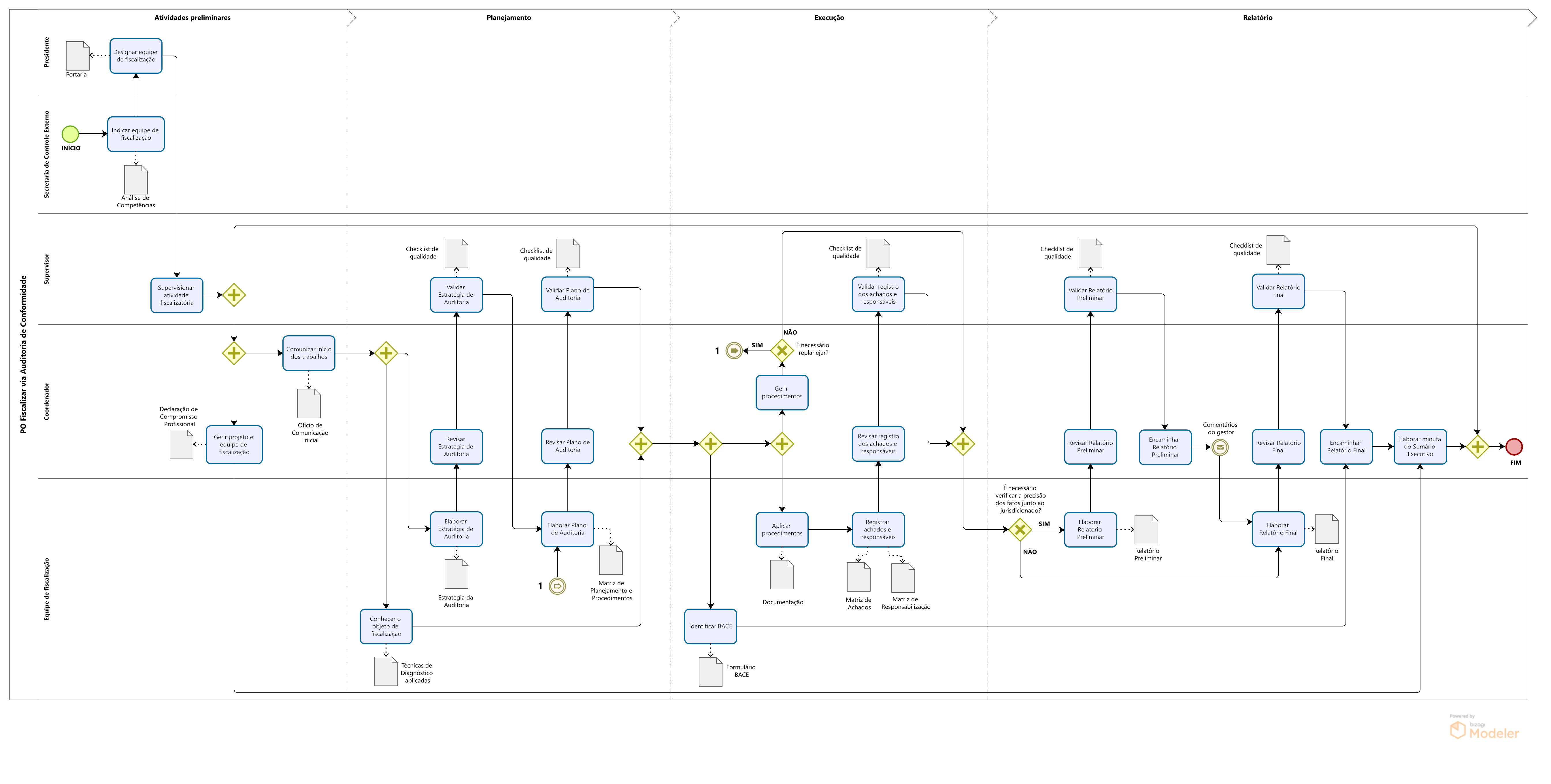Click the Identificar BACE task box

pos(710,626)
